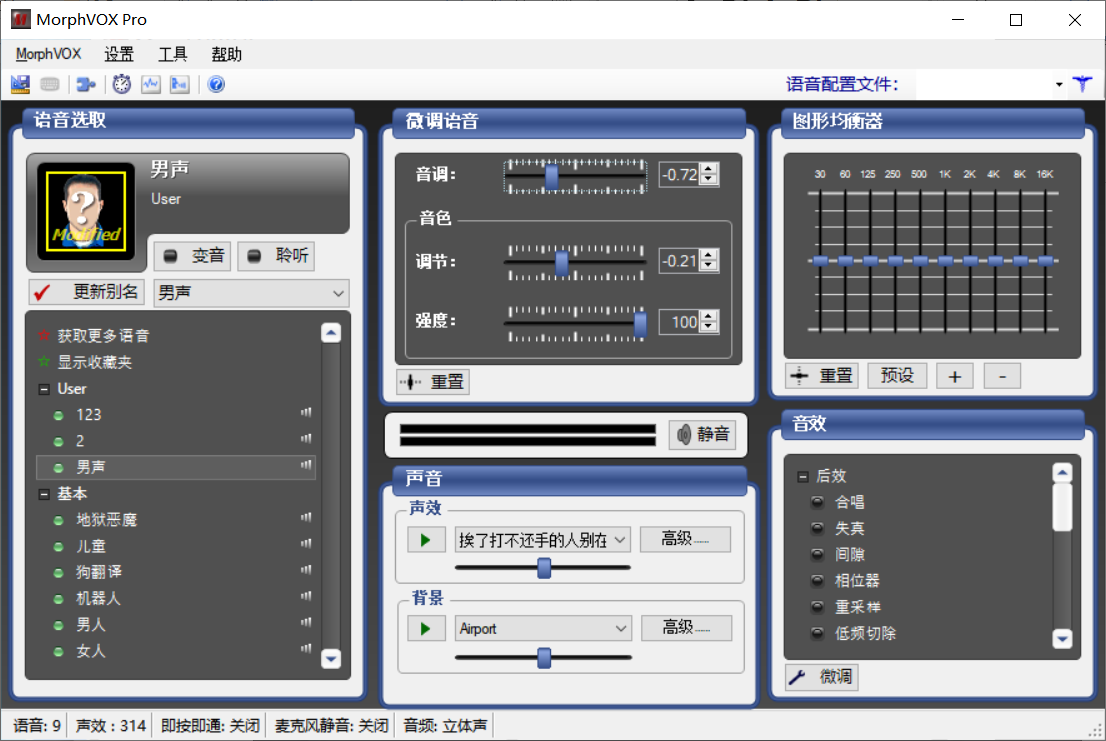Open the 设置 menu
This screenshot has height=741, width=1106.
119,54
